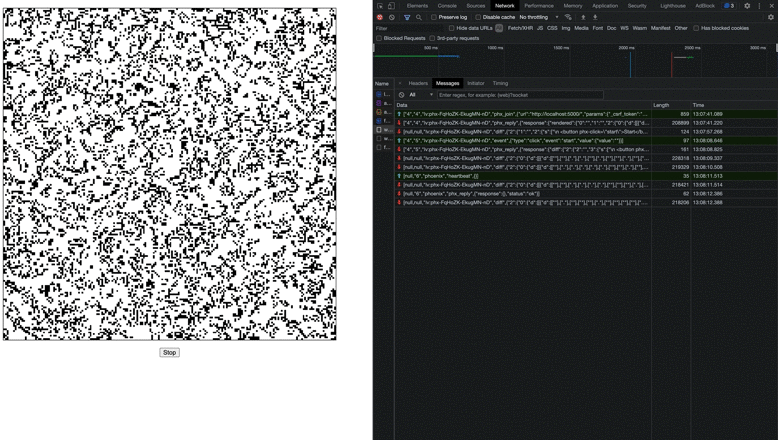Open the network search magnifier
Image resolution: width=780 pixels, height=440 pixels.
click(419, 17)
